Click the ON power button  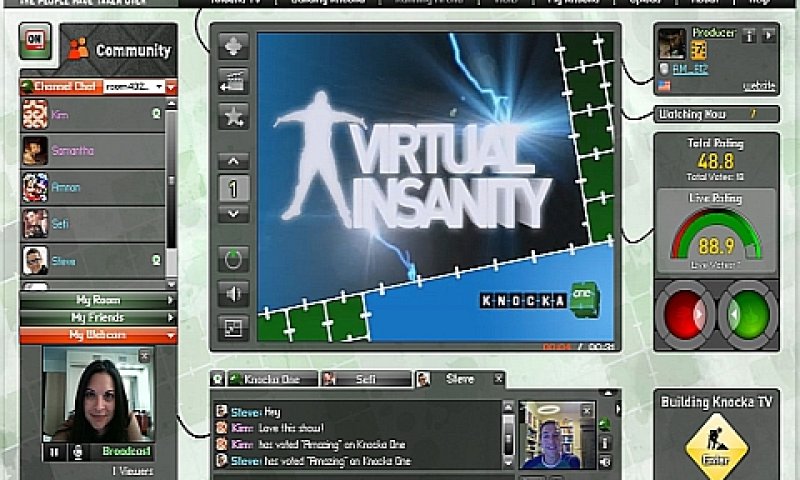pyautogui.click(x=35, y=40)
